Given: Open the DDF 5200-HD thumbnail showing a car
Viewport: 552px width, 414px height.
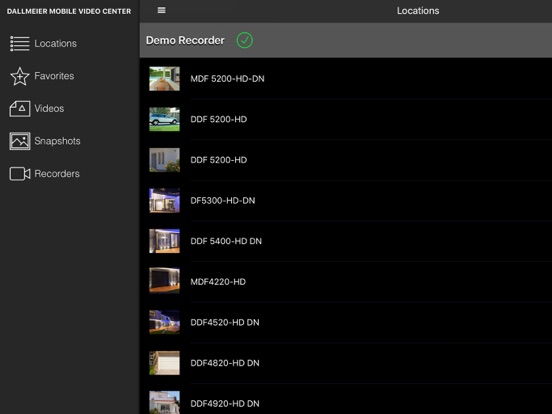Looking at the screenshot, I should (x=164, y=119).
